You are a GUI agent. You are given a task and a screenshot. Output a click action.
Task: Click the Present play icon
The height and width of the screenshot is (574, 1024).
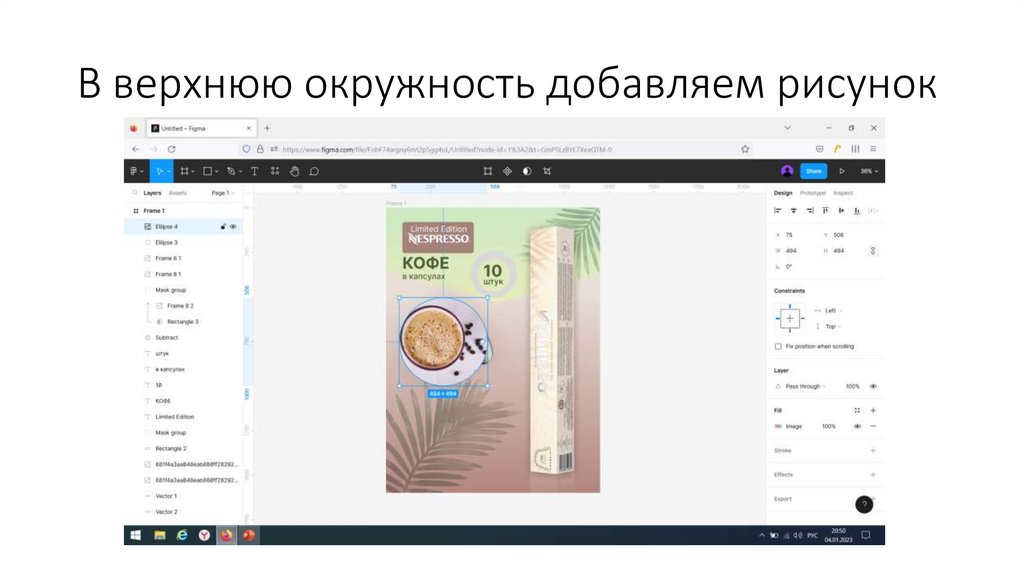[x=842, y=171]
